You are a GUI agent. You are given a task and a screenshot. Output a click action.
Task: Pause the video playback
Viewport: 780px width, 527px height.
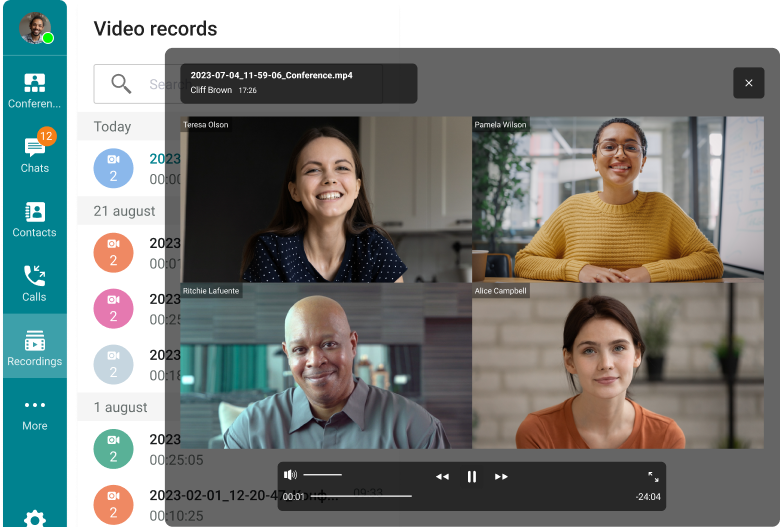point(472,477)
